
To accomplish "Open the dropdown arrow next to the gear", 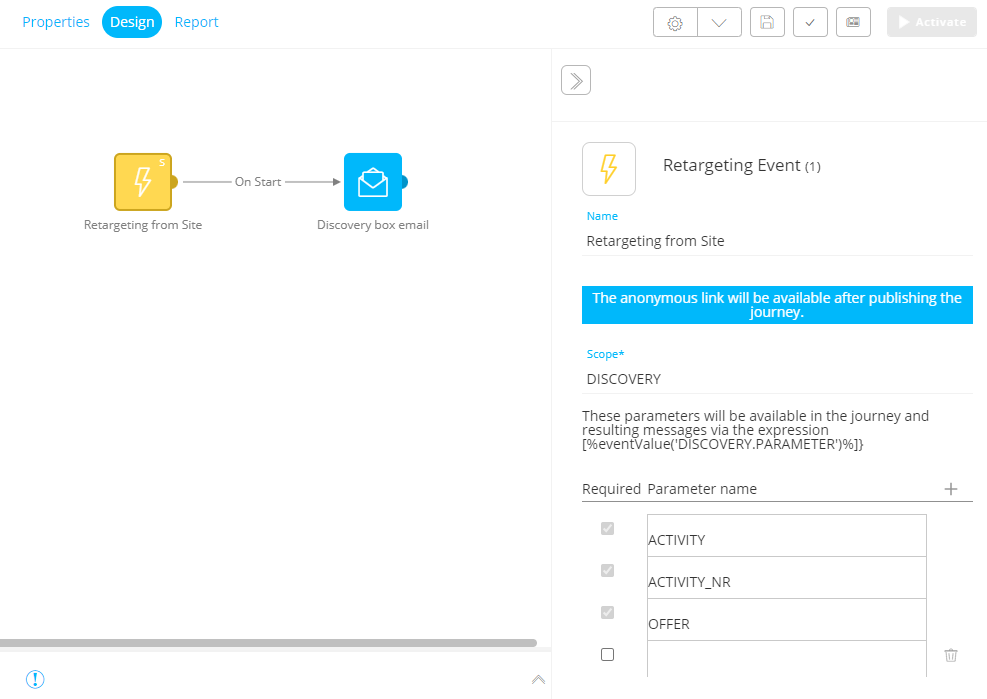I will (719, 23).
